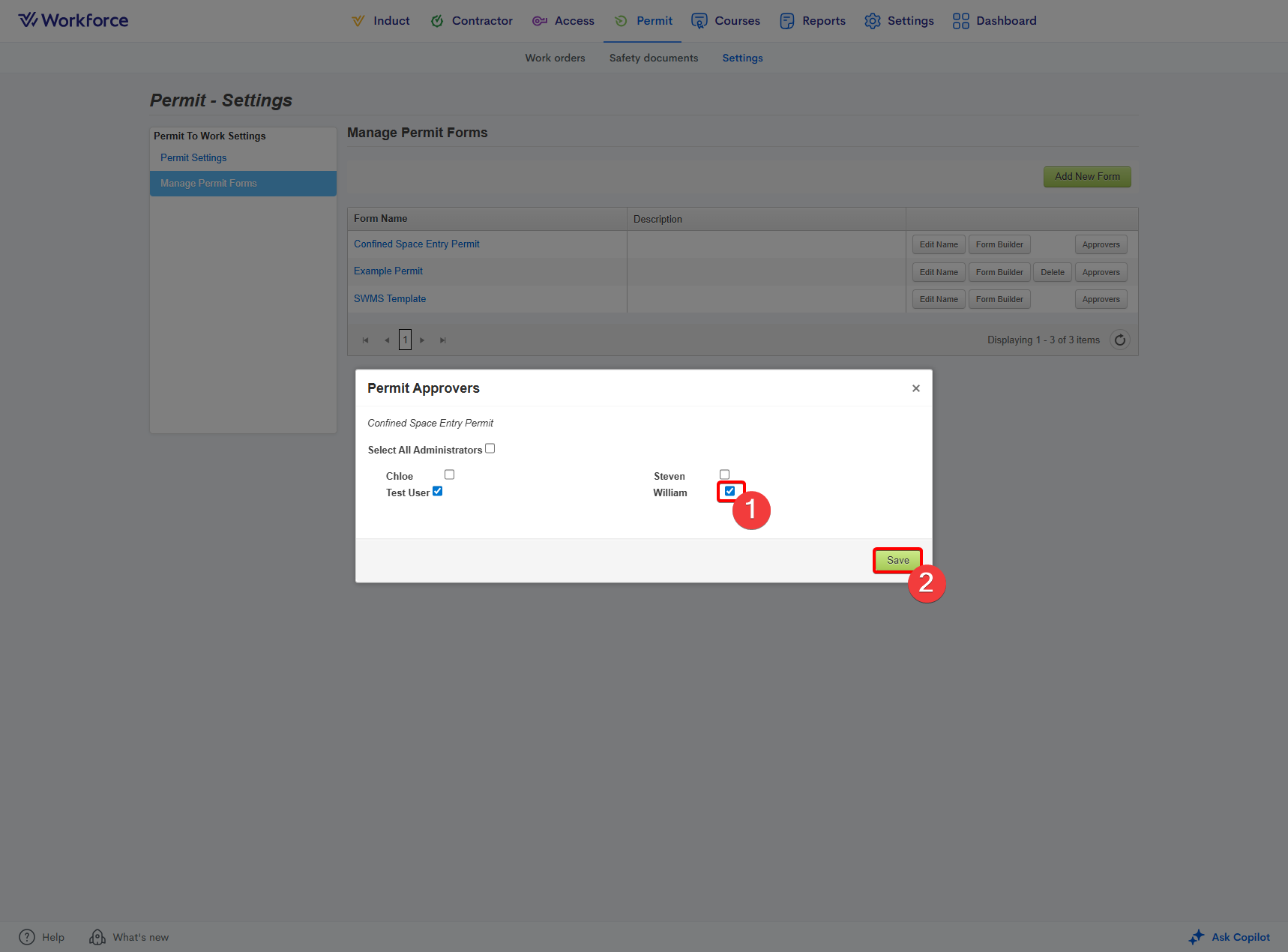The height and width of the screenshot is (952, 1288).
Task: Uncheck the William approver checkbox
Action: tap(729, 491)
